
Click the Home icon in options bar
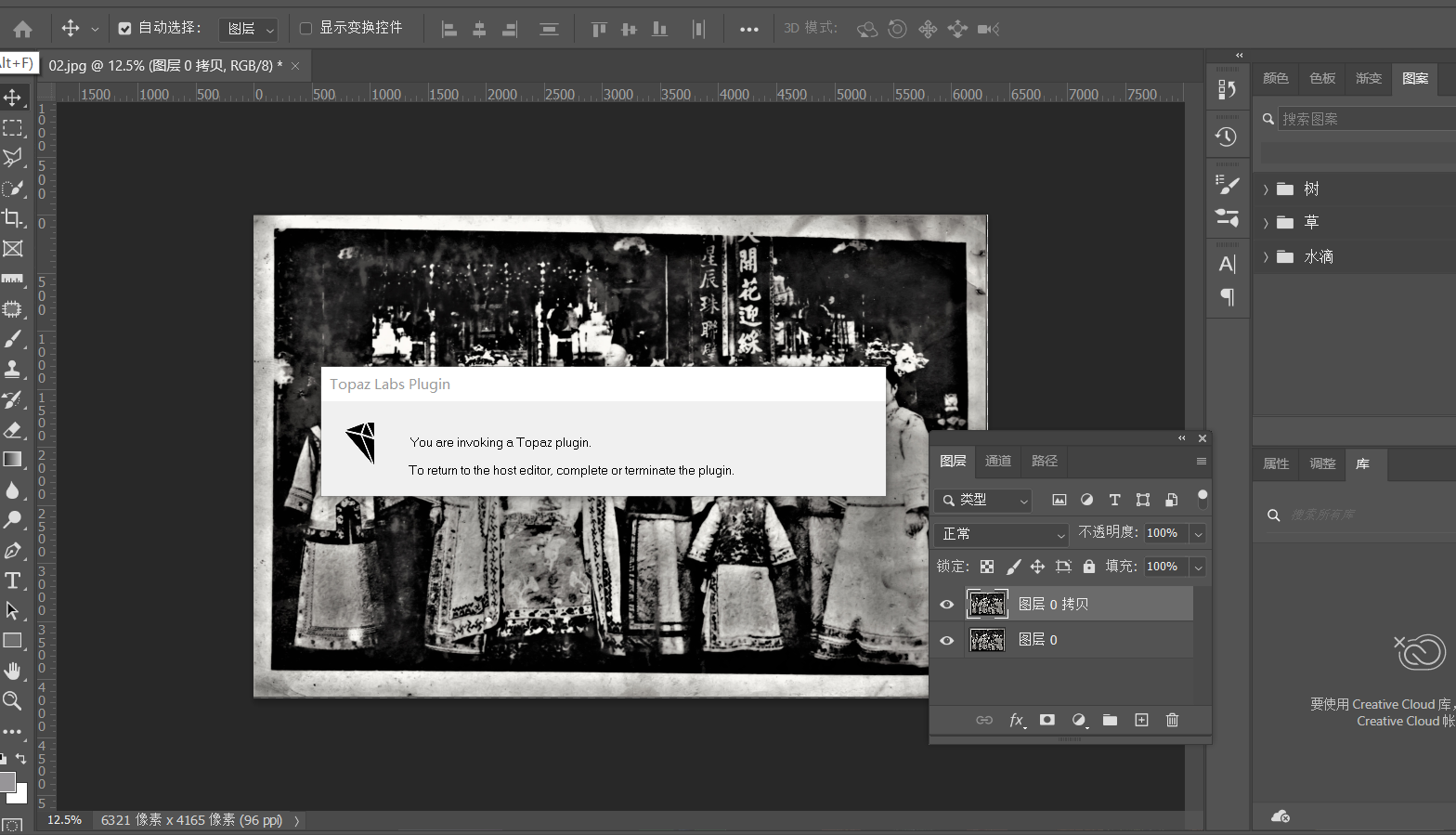[x=22, y=29]
